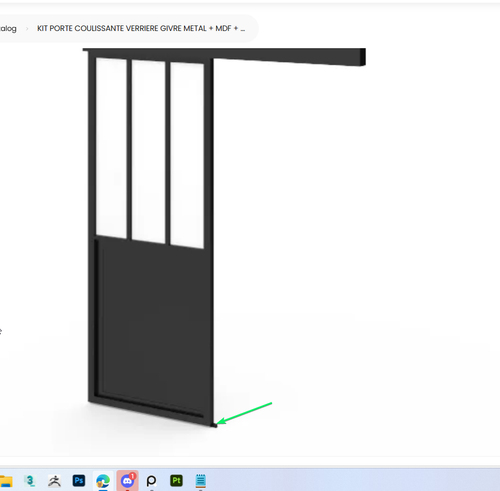Viewport: 500px width, 491px height.
Task: Click the KIT PORTE COULISSANTE VERRIERE breadcrumb title
Action: point(141,28)
